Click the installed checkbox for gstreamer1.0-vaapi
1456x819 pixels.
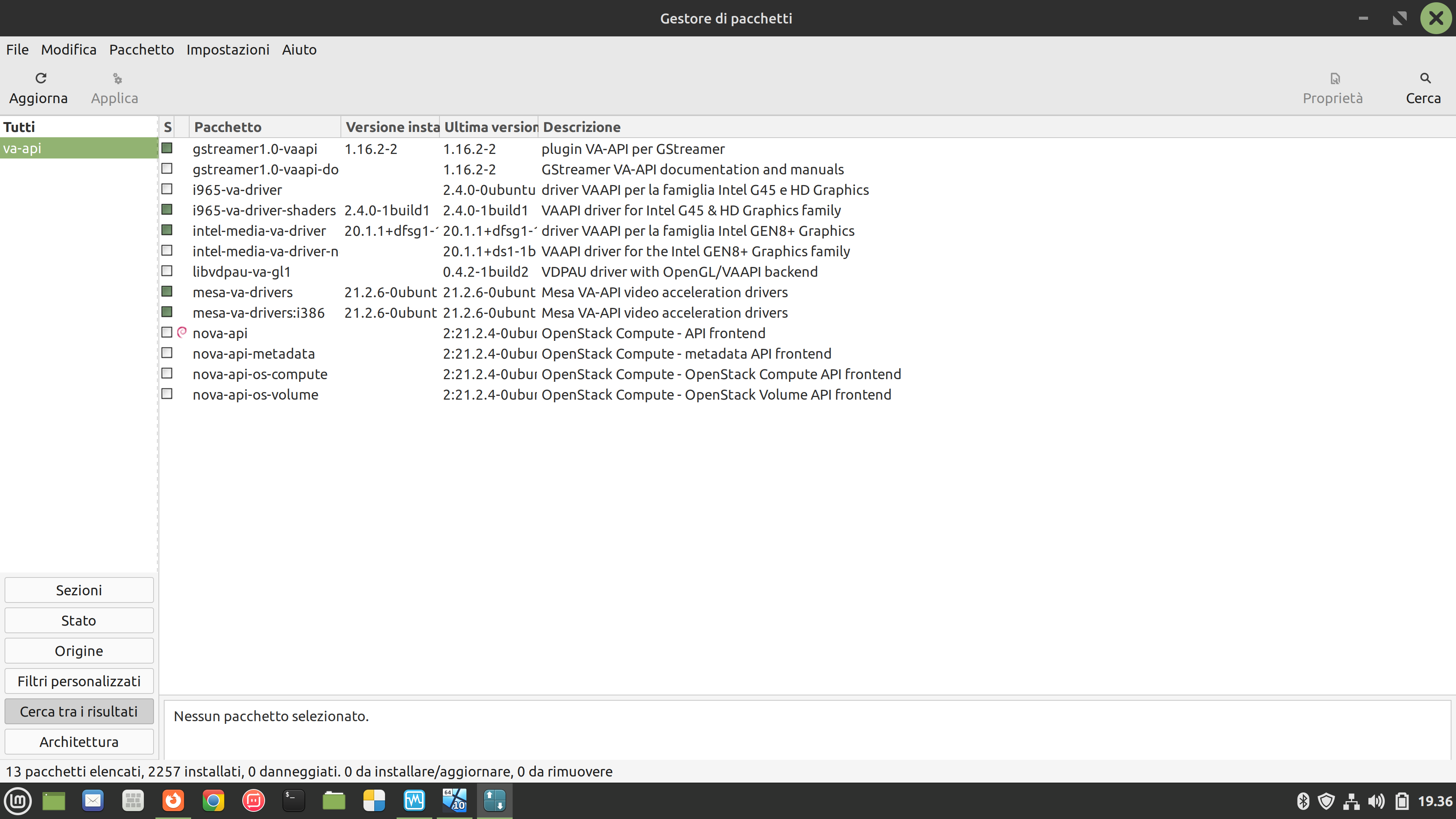point(167,148)
